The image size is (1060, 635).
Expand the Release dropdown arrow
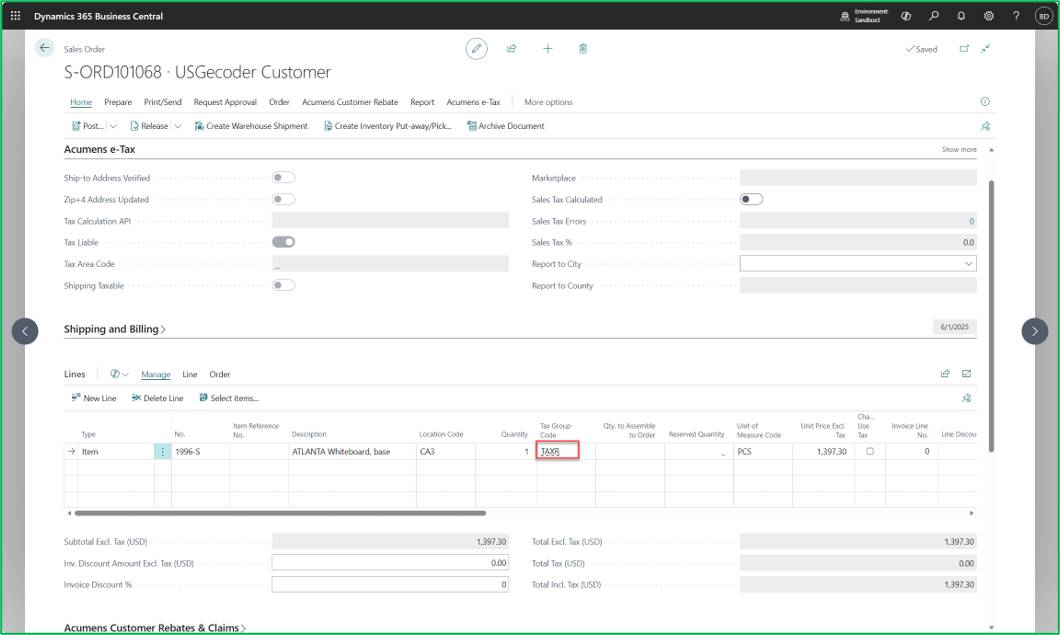point(178,126)
